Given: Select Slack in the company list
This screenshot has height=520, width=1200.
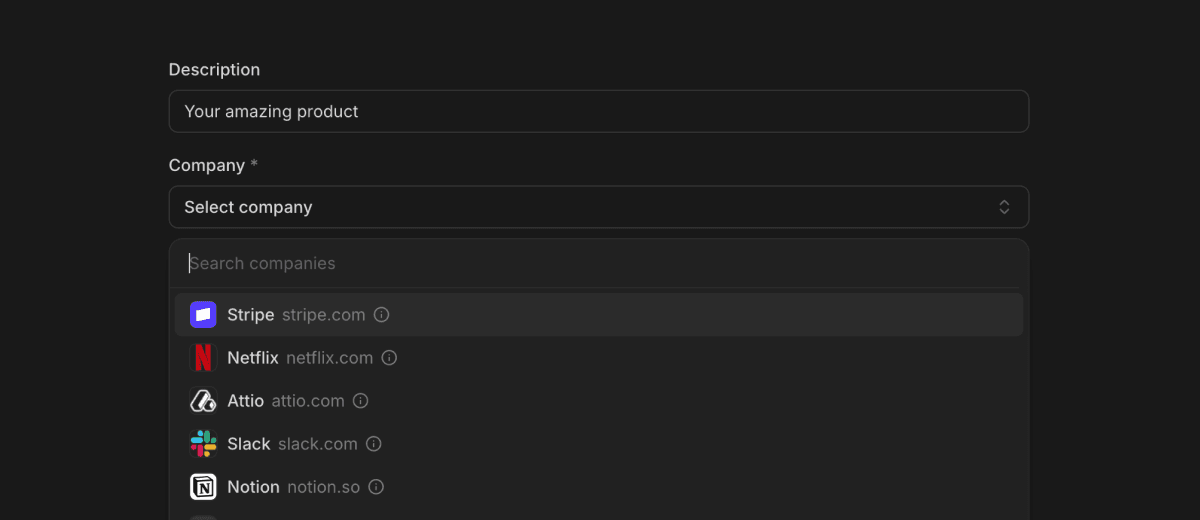Looking at the screenshot, I should [248, 444].
